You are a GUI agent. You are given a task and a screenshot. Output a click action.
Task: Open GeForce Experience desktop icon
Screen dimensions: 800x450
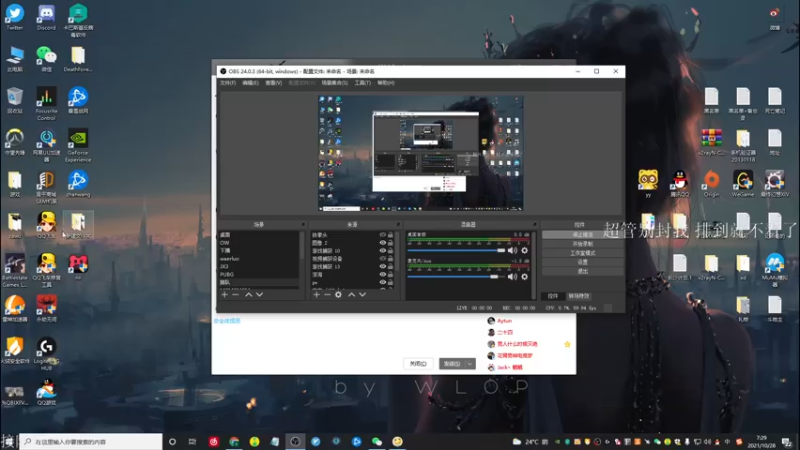click(78, 145)
